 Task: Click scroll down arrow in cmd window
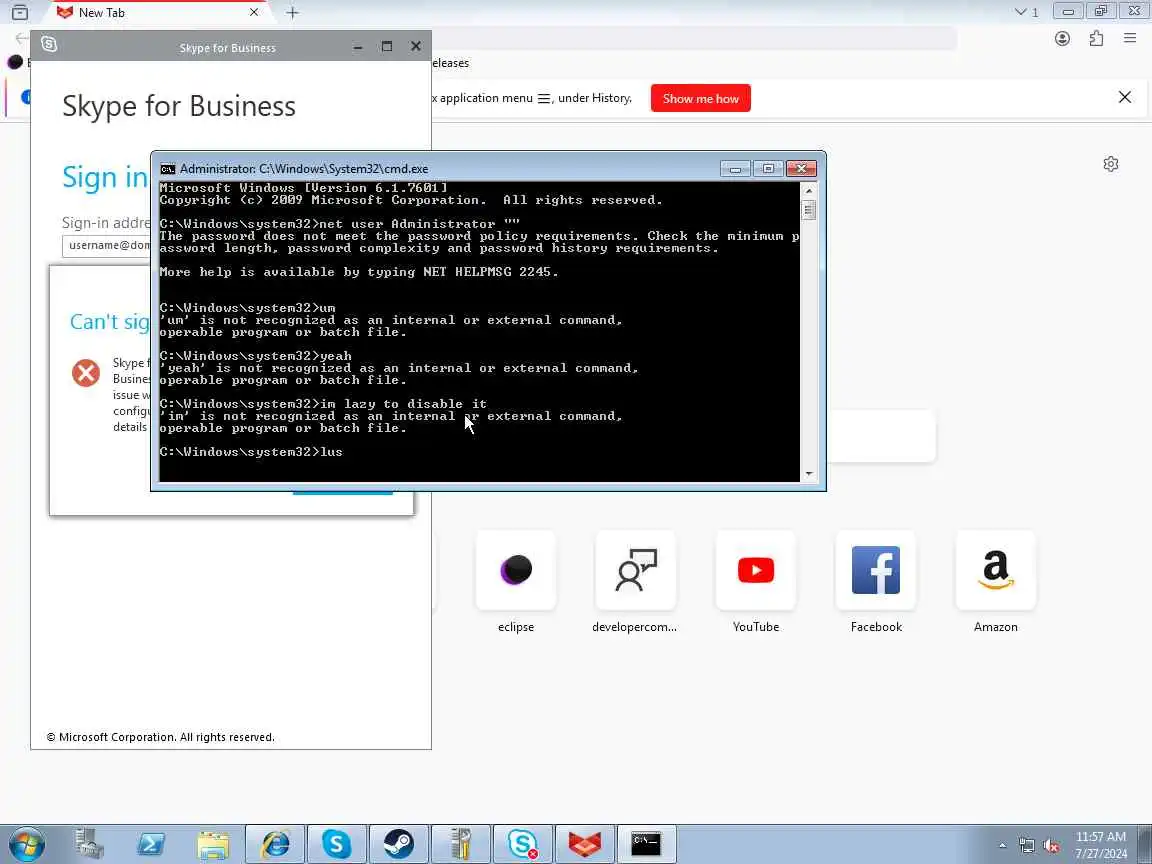[809, 474]
